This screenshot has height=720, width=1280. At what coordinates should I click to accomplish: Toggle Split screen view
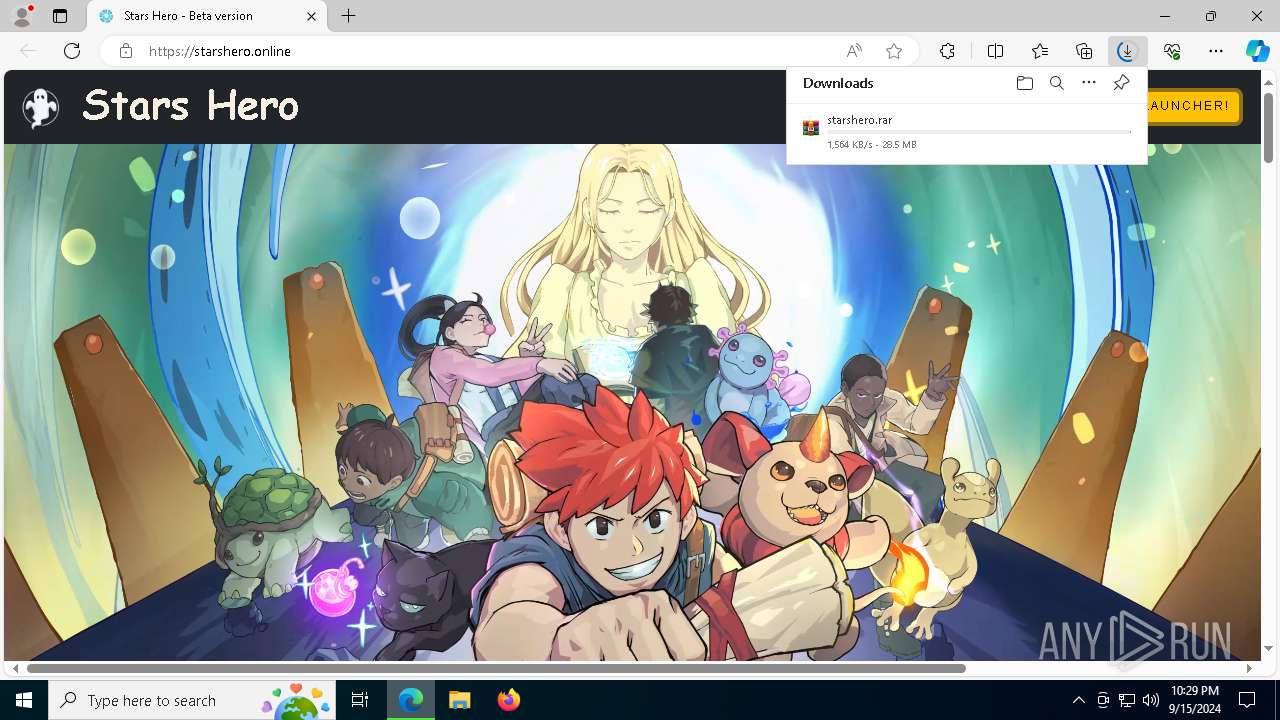click(x=995, y=51)
